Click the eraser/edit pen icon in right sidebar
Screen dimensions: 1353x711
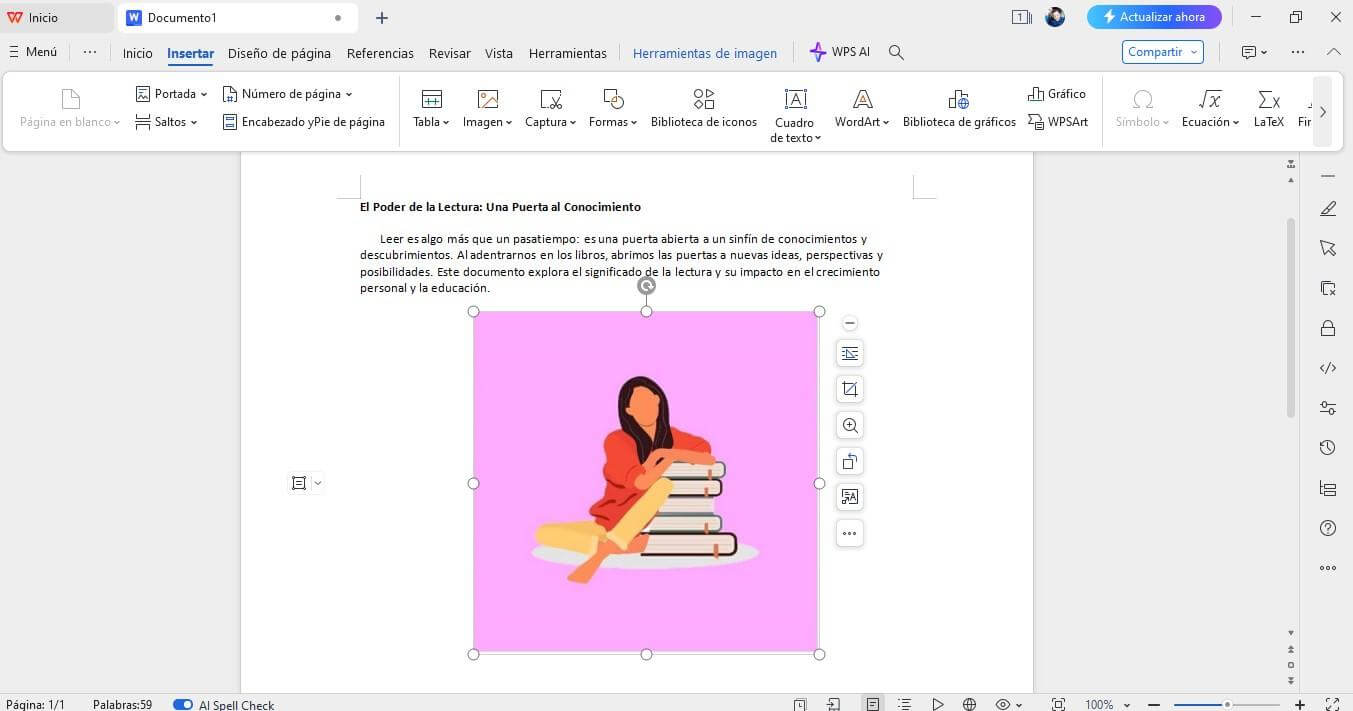pyautogui.click(x=1328, y=208)
